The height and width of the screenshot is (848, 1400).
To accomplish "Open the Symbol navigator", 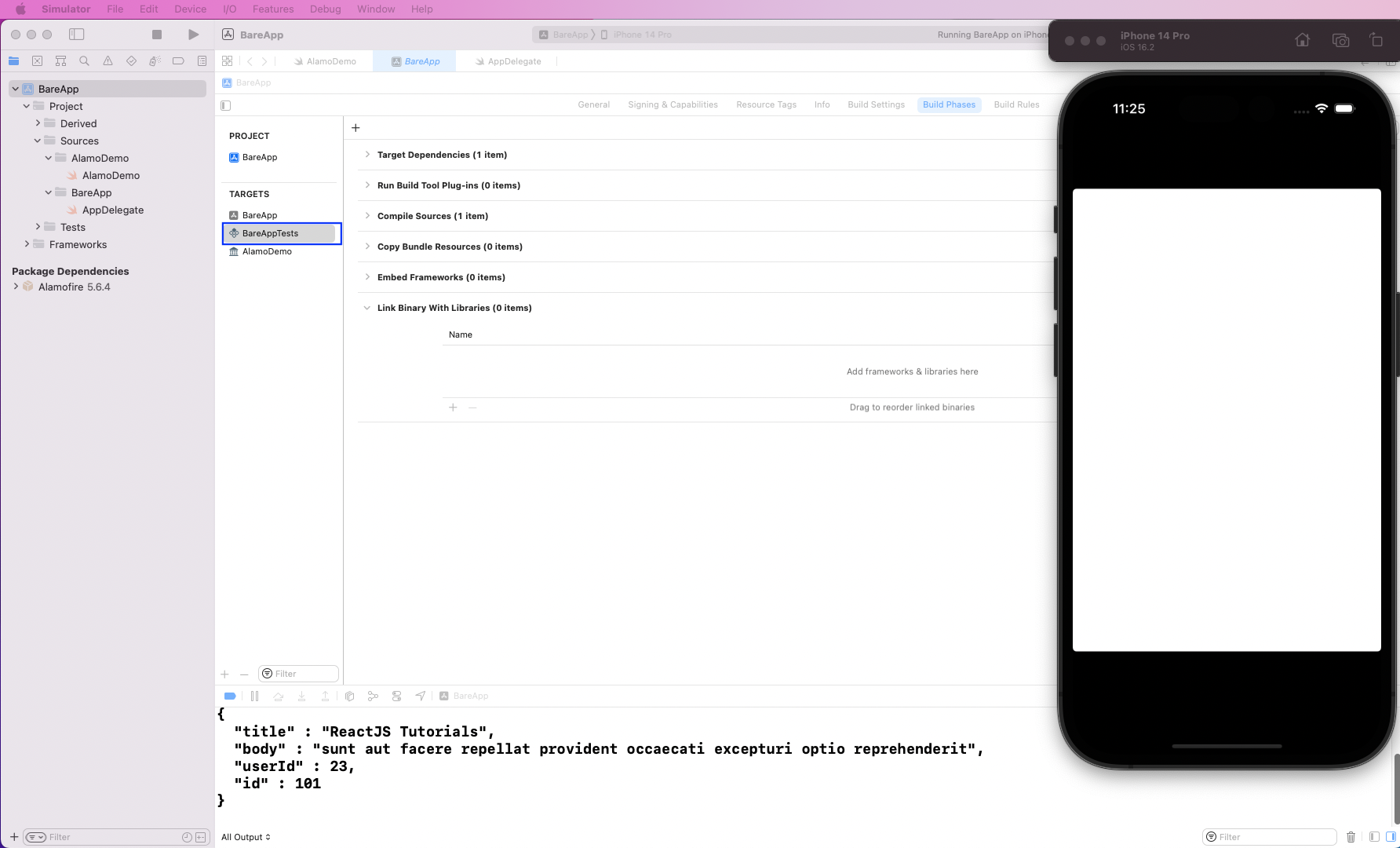I will (x=60, y=61).
